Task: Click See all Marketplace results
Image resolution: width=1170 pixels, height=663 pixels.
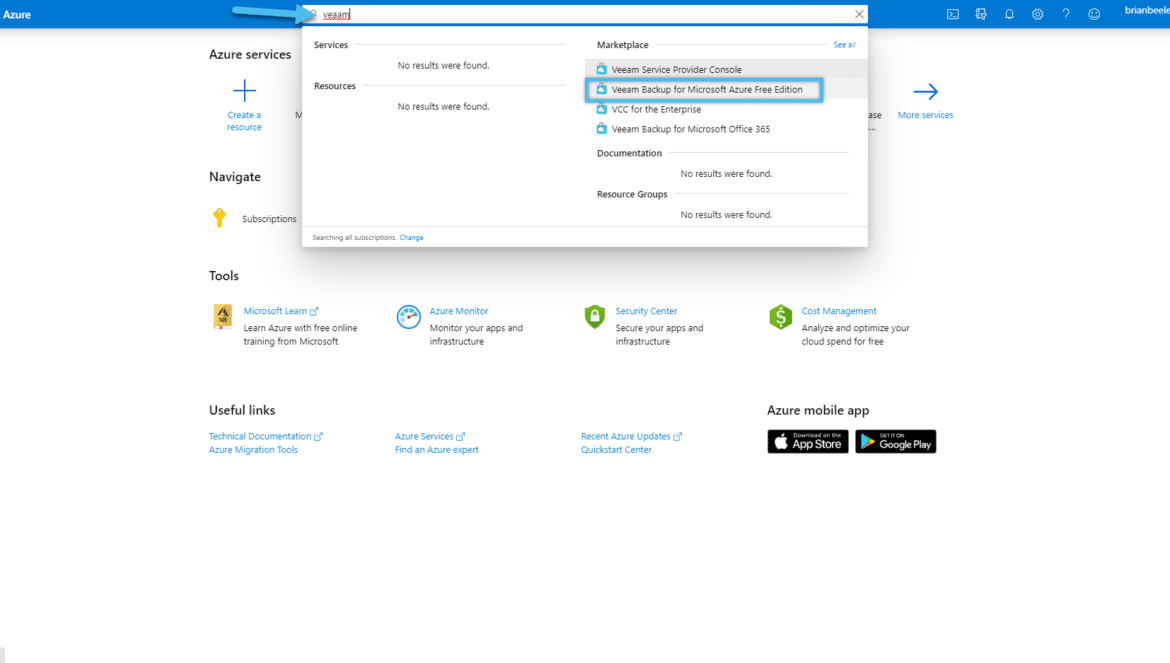Action: coord(844,45)
